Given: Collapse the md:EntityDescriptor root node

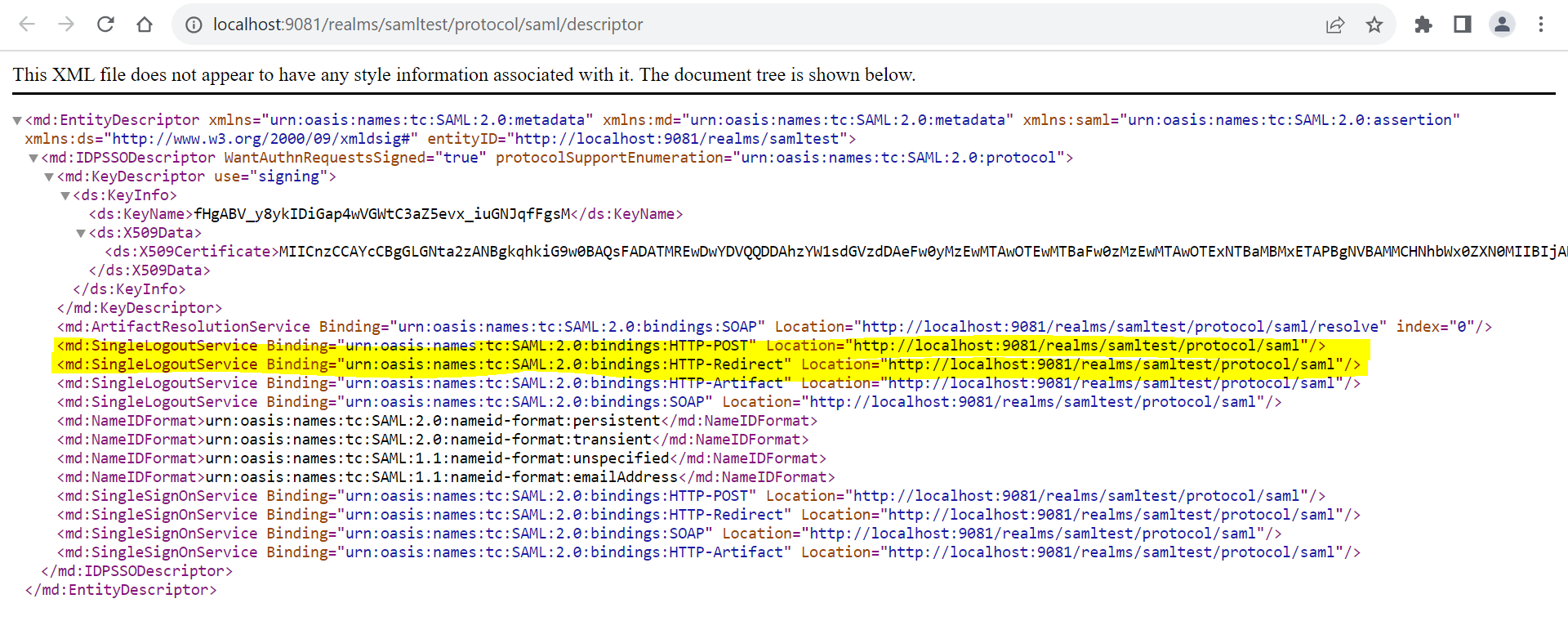Looking at the screenshot, I should pyautogui.click(x=17, y=121).
